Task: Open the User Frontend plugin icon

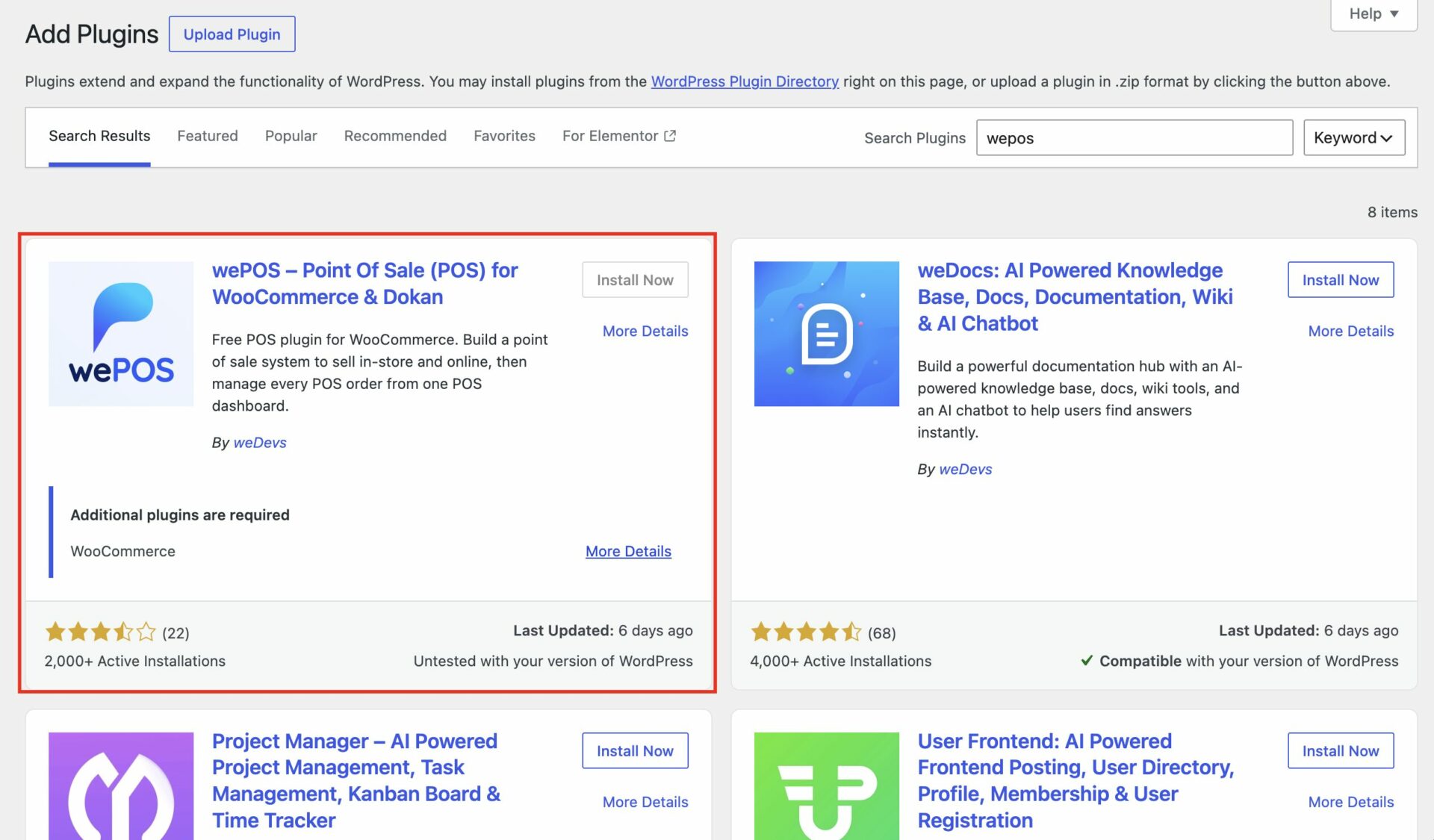Action: (x=827, y=786)
